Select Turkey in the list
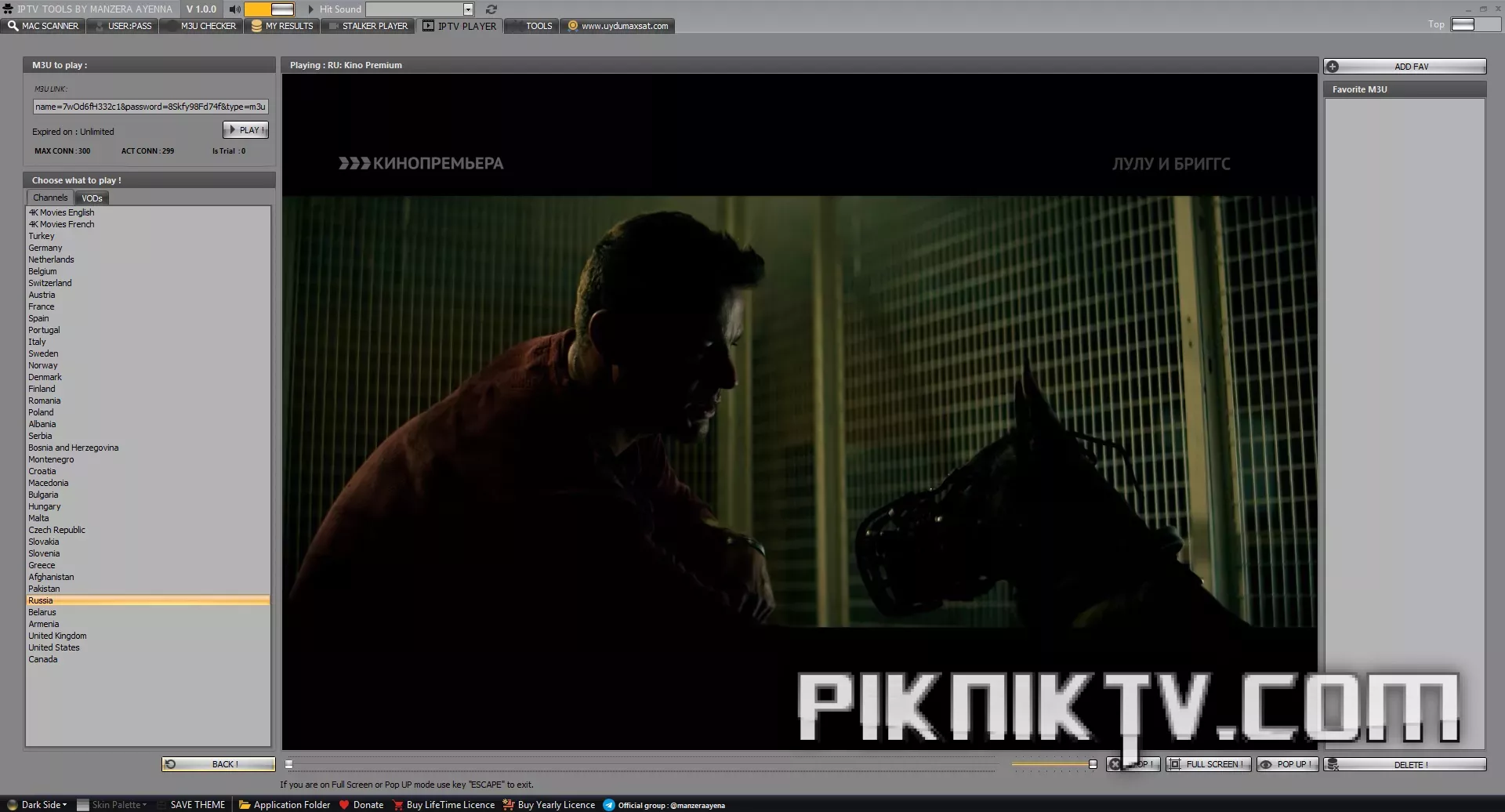 pos(148,236)
